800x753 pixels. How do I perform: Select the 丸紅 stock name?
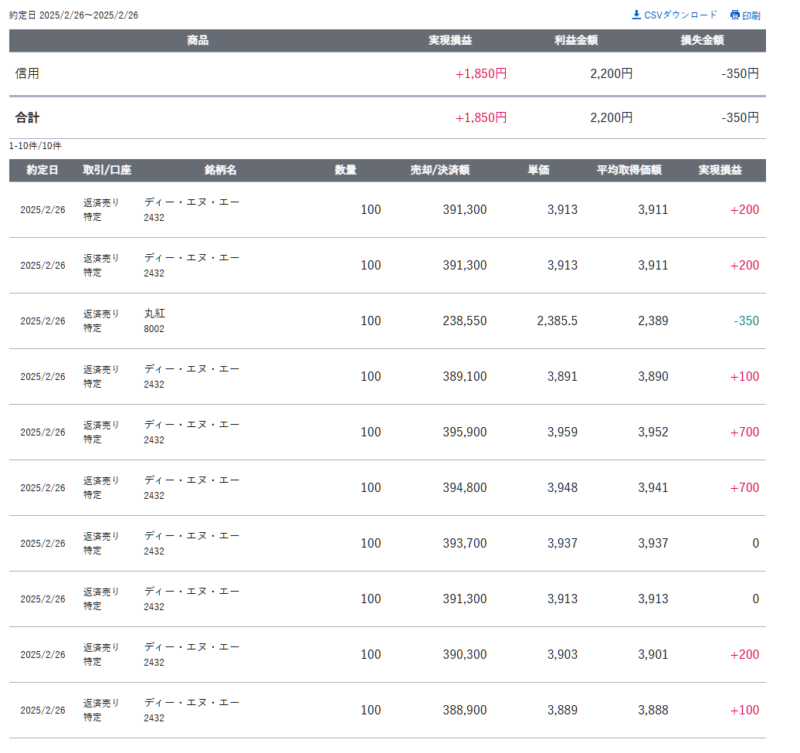(x=154, y=314)
